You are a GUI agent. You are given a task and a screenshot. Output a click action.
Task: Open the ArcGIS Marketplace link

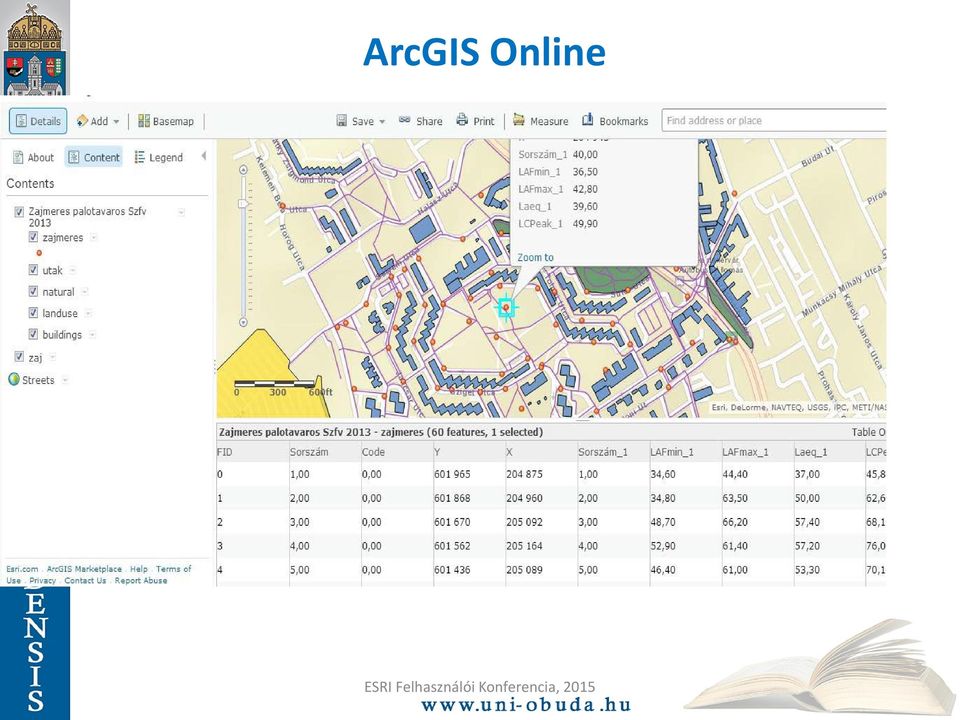84,569
